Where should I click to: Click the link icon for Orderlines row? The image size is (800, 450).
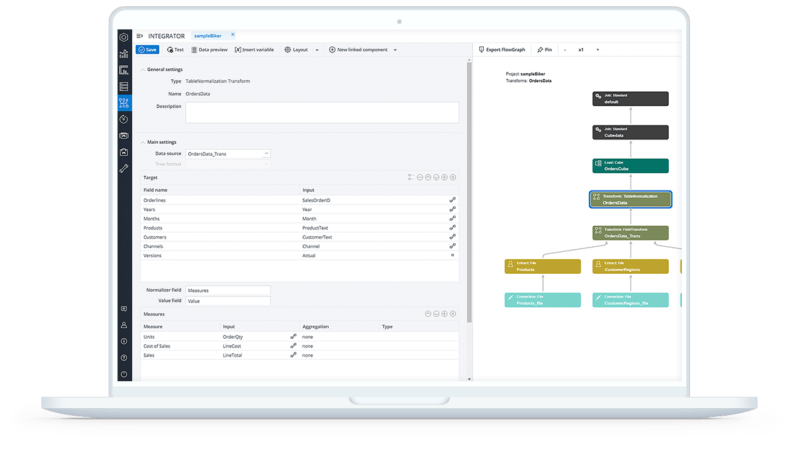coord(452,200)
